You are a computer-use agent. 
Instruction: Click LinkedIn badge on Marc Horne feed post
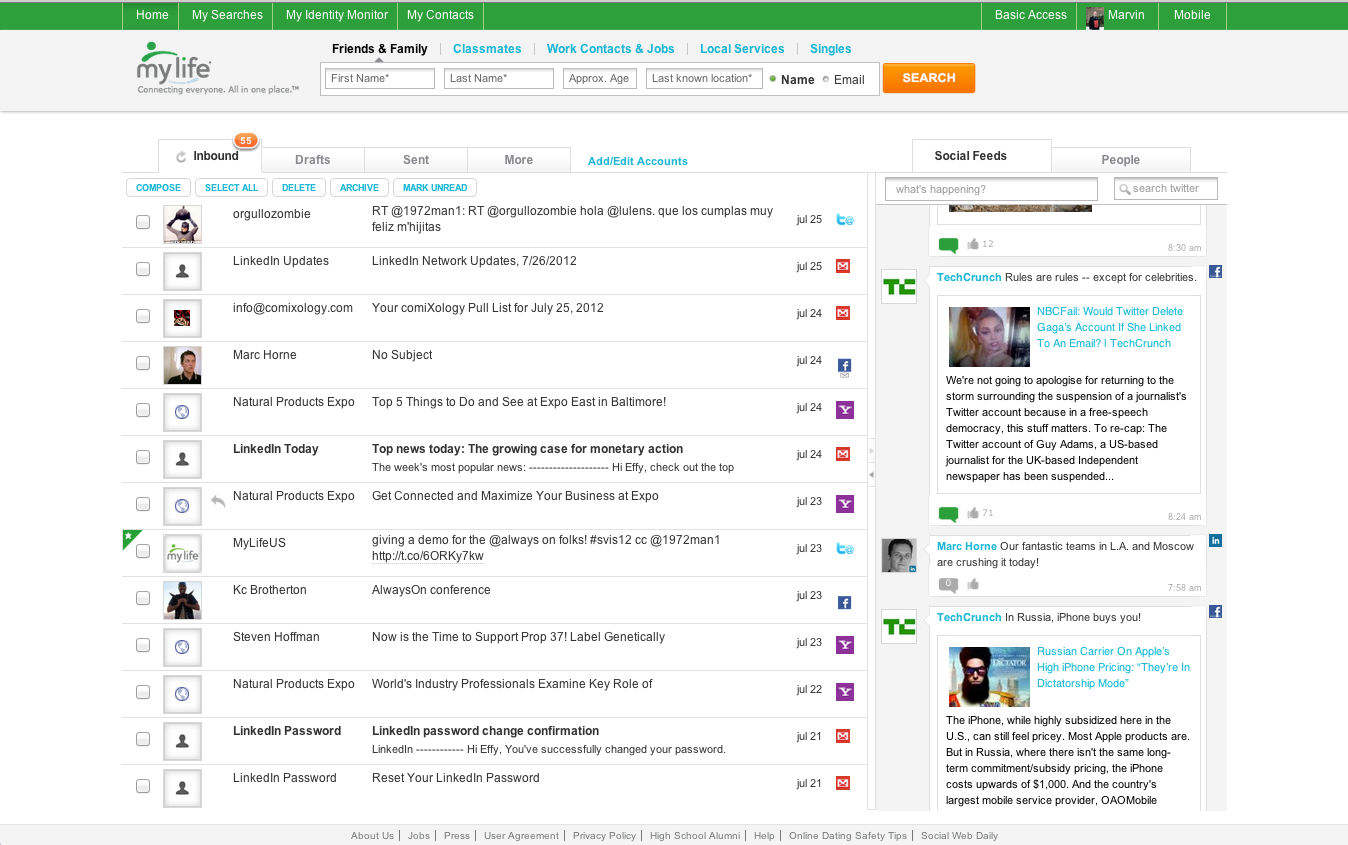1215,540
